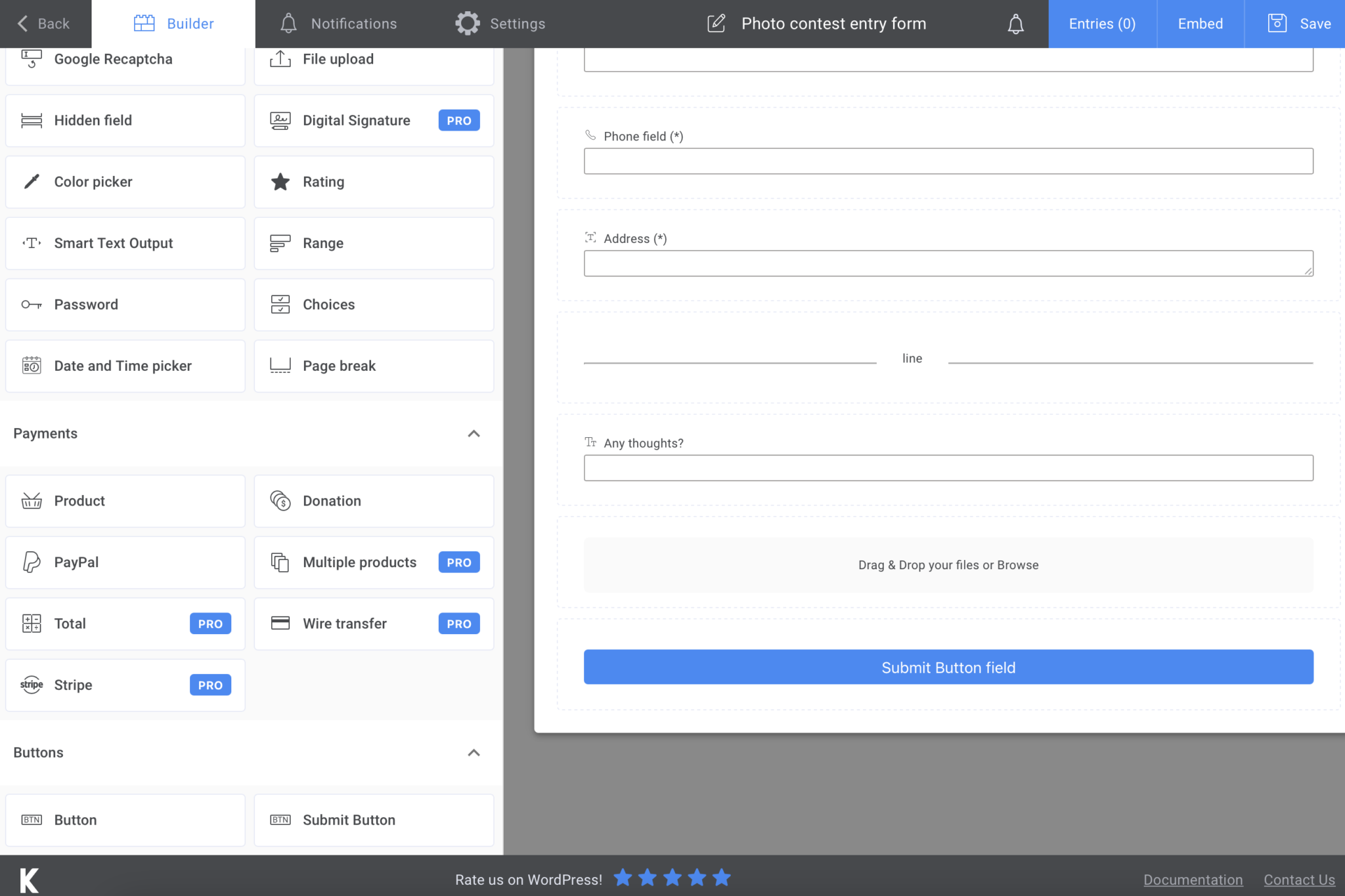Choose the Digital Signature PRO field
The height and width of the screenshot is (896, 1345).
[373, 120]
